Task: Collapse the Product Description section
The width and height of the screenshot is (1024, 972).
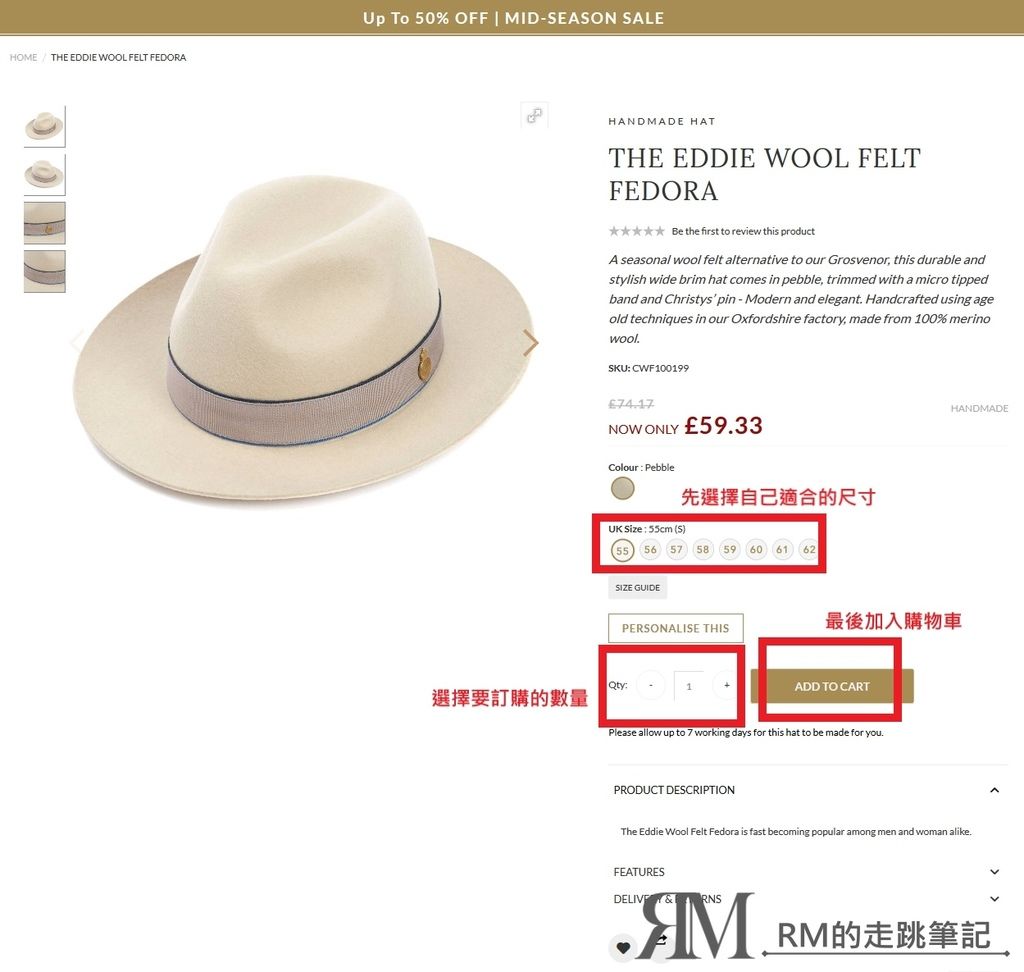Action: (995, 790)
